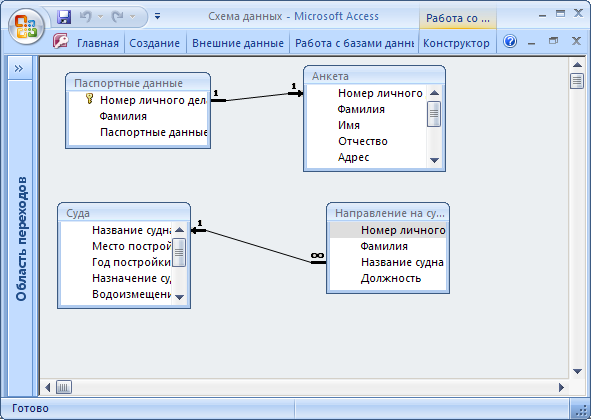Select Назначение судна field in Суда

pos(132,278)
